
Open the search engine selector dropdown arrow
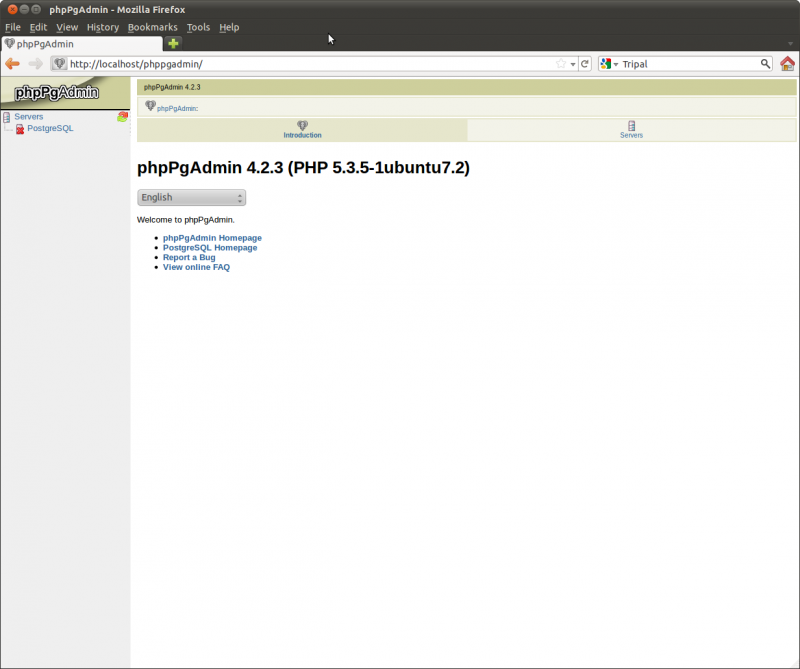tap(616, 64)
